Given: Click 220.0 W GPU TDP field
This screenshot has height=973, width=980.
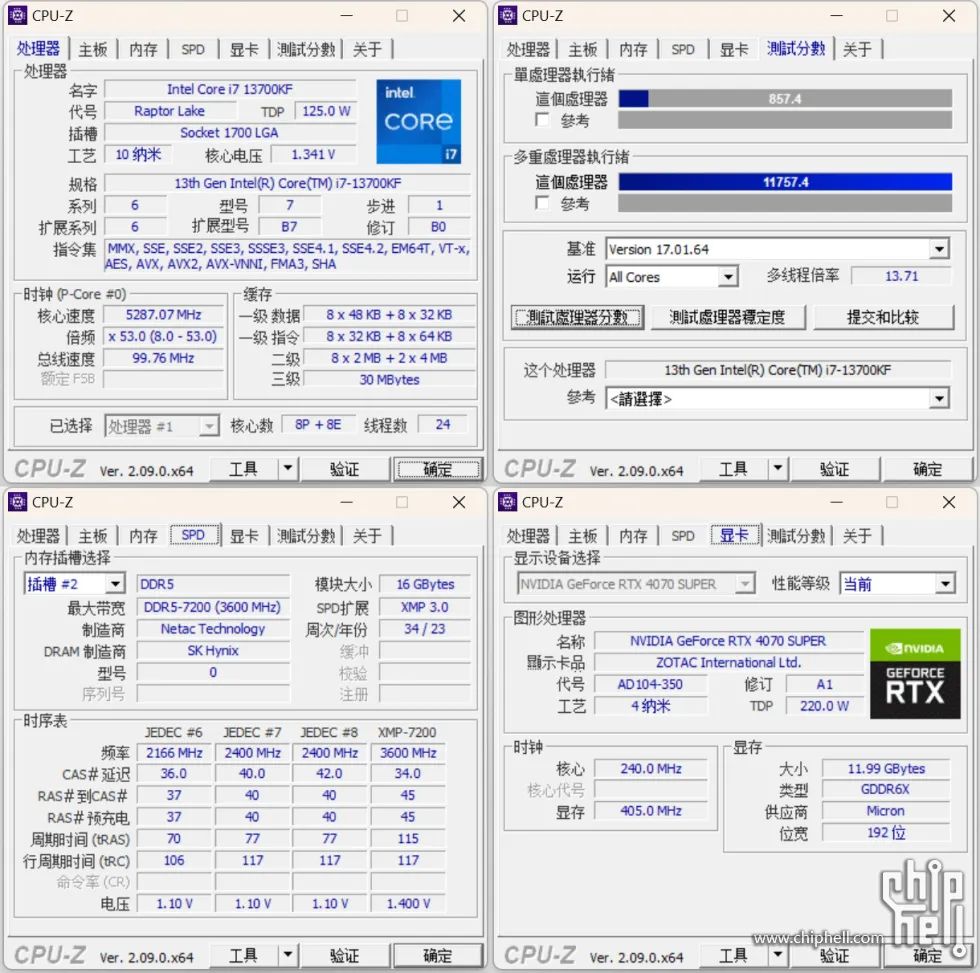Looking at the screenshot, I should 824,706.
